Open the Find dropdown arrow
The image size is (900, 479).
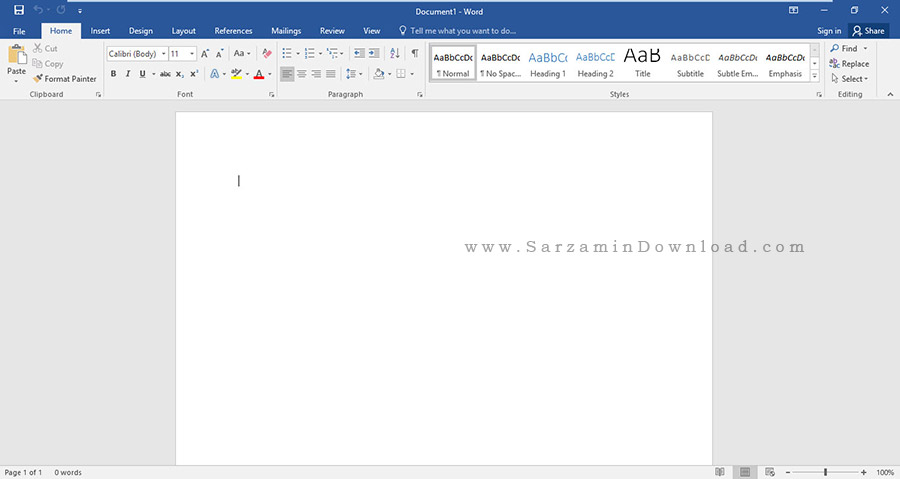pos(866,48)
